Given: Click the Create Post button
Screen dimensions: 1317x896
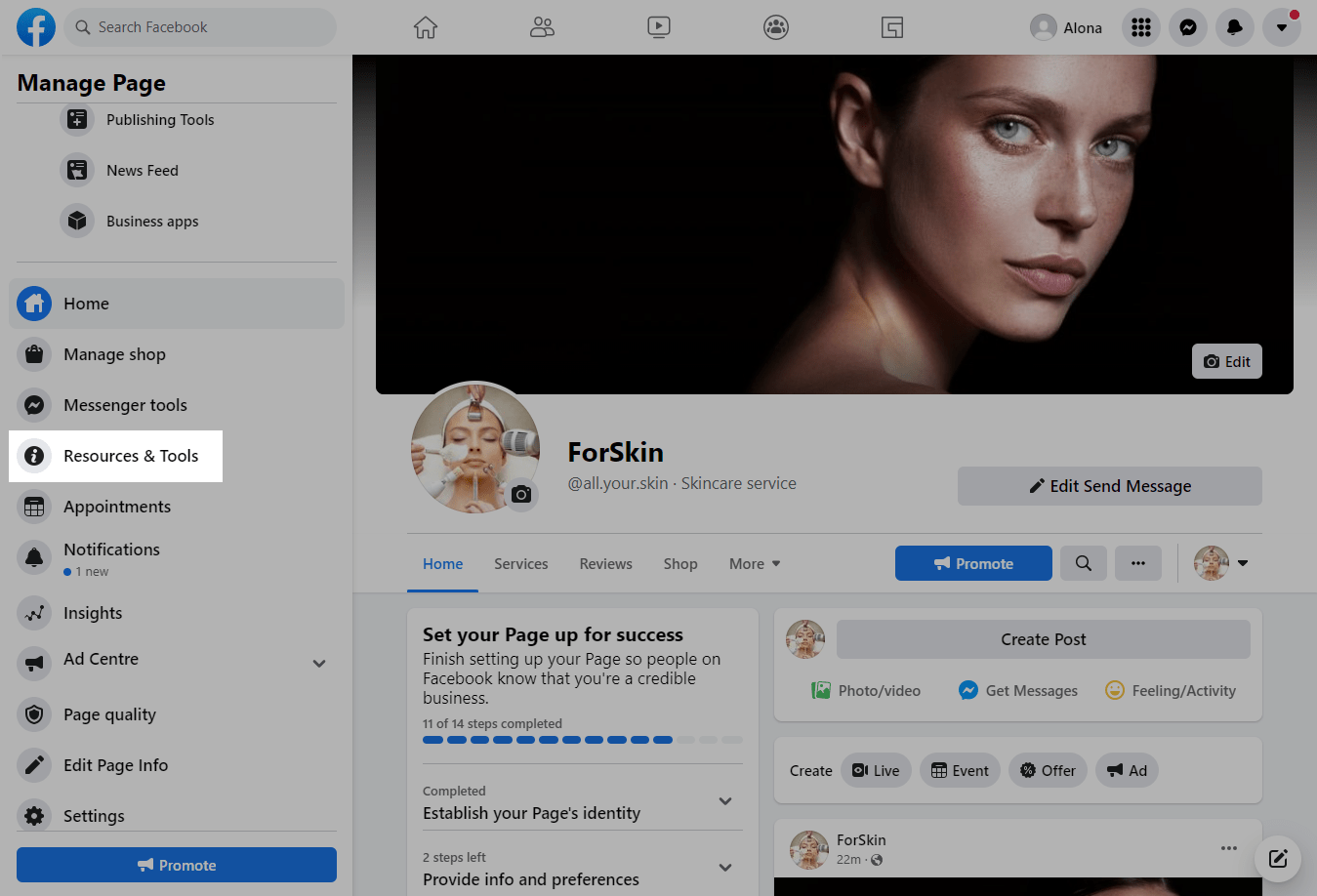Looking at the screenshot, I should click(x=1043, y=639).
